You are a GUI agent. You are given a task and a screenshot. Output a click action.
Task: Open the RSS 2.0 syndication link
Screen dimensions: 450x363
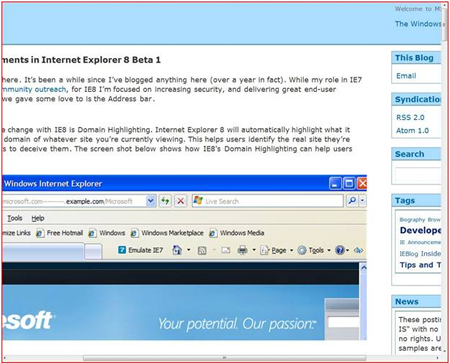410,117
